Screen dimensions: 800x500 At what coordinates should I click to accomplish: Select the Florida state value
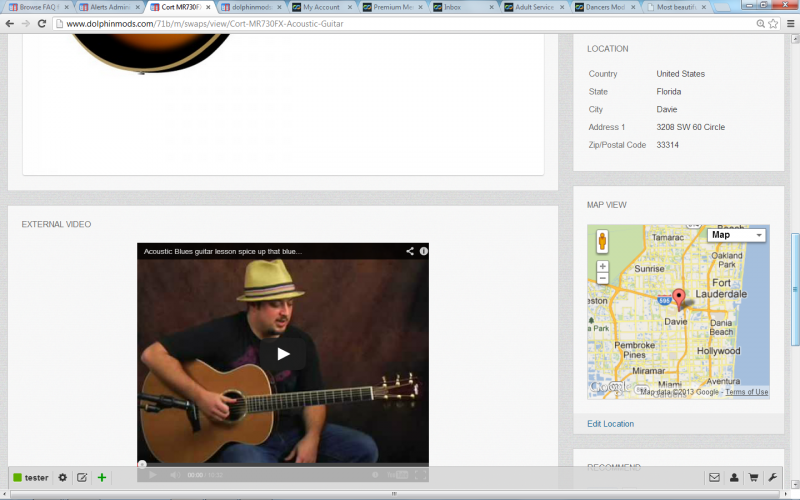tap(668, 92)
